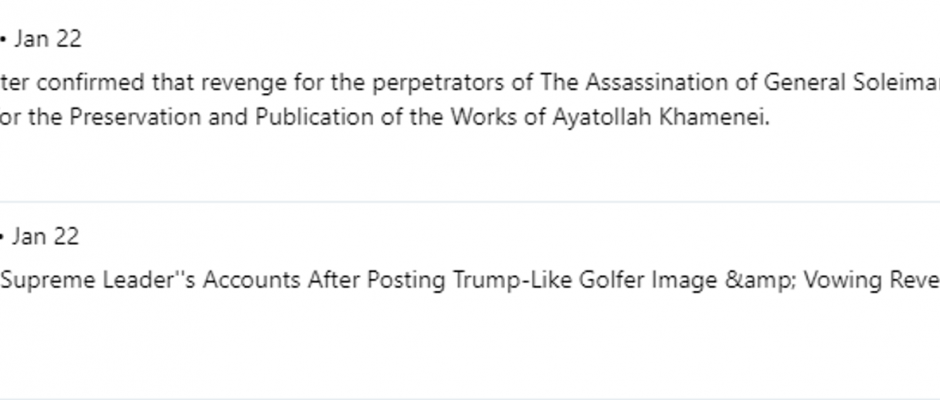Click the bullet separator before second Jan 22
The image size is (940, 400).
point(2,237)
